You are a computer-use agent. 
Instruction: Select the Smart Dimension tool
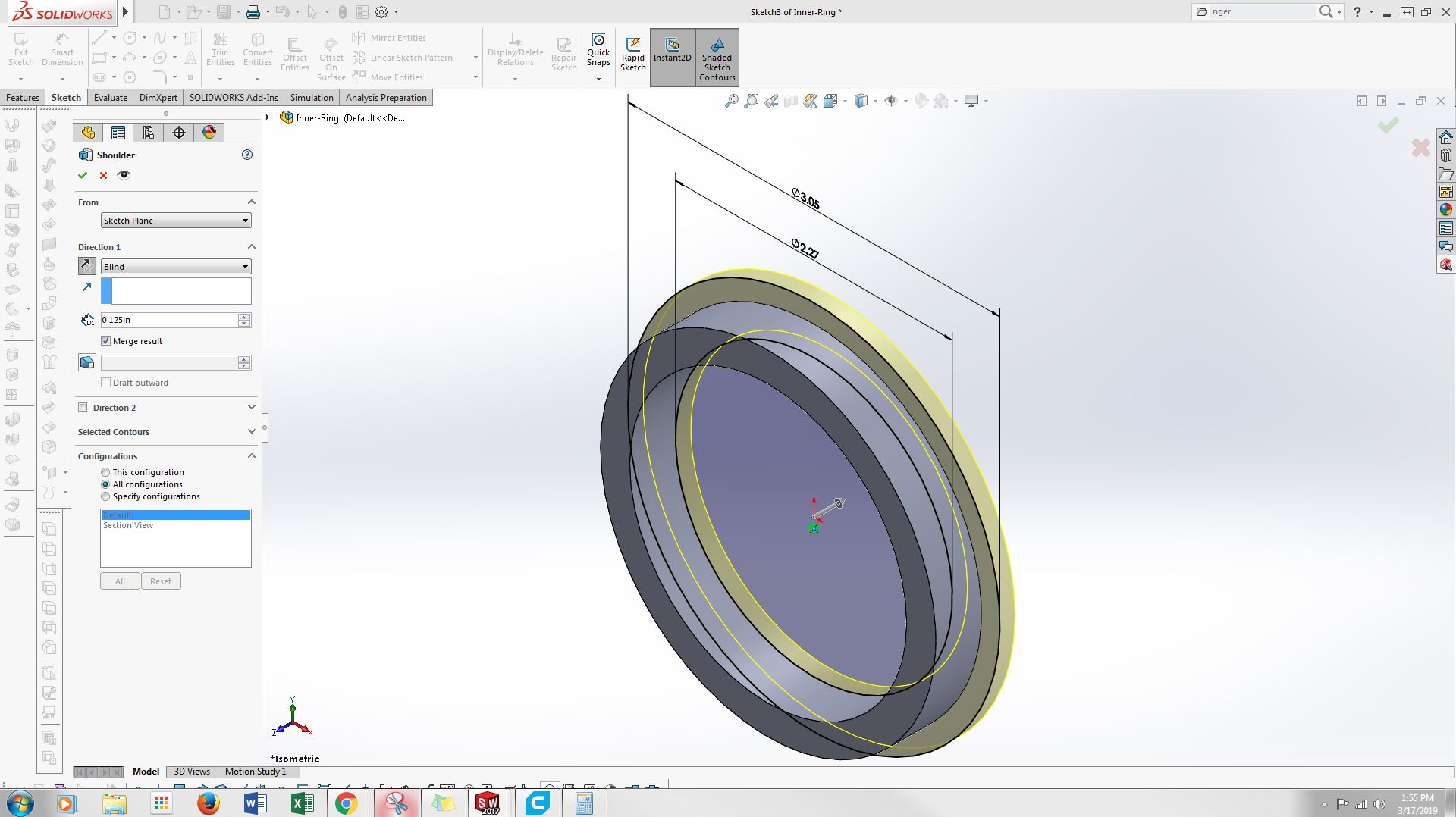[62, 49]
